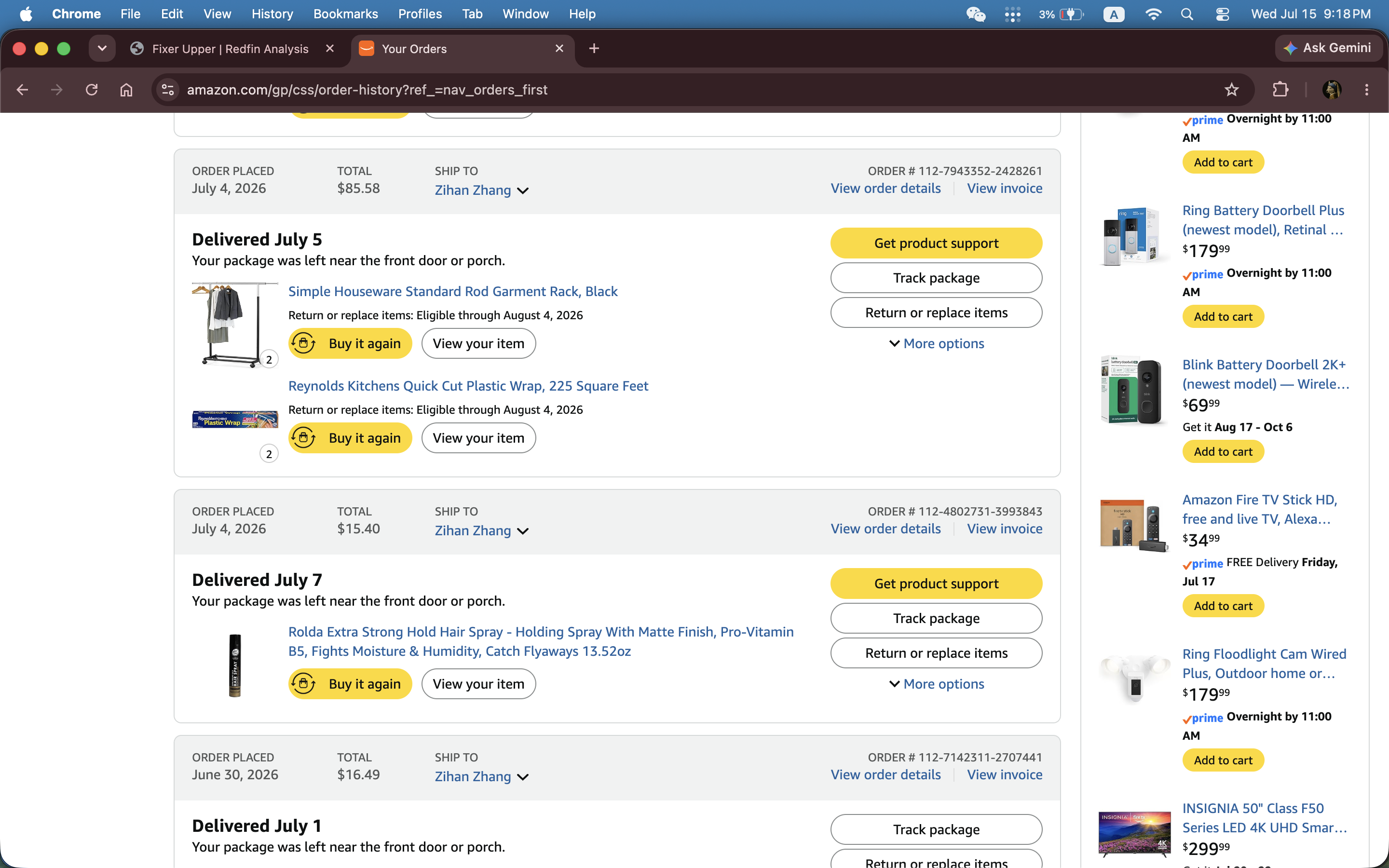Open Chrome three-dot menu
The height and width of the screenshot is (868, 1389).
(x=1366, y=90)
